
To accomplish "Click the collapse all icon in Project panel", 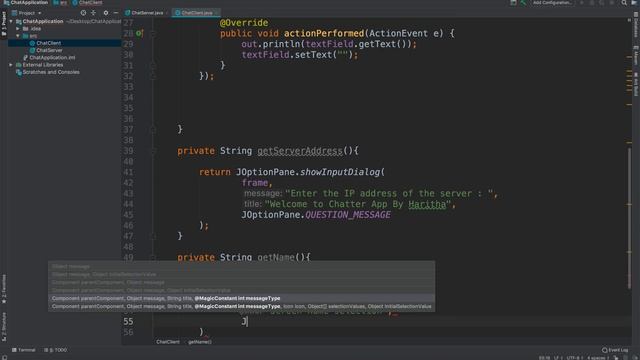I will 93,13.
